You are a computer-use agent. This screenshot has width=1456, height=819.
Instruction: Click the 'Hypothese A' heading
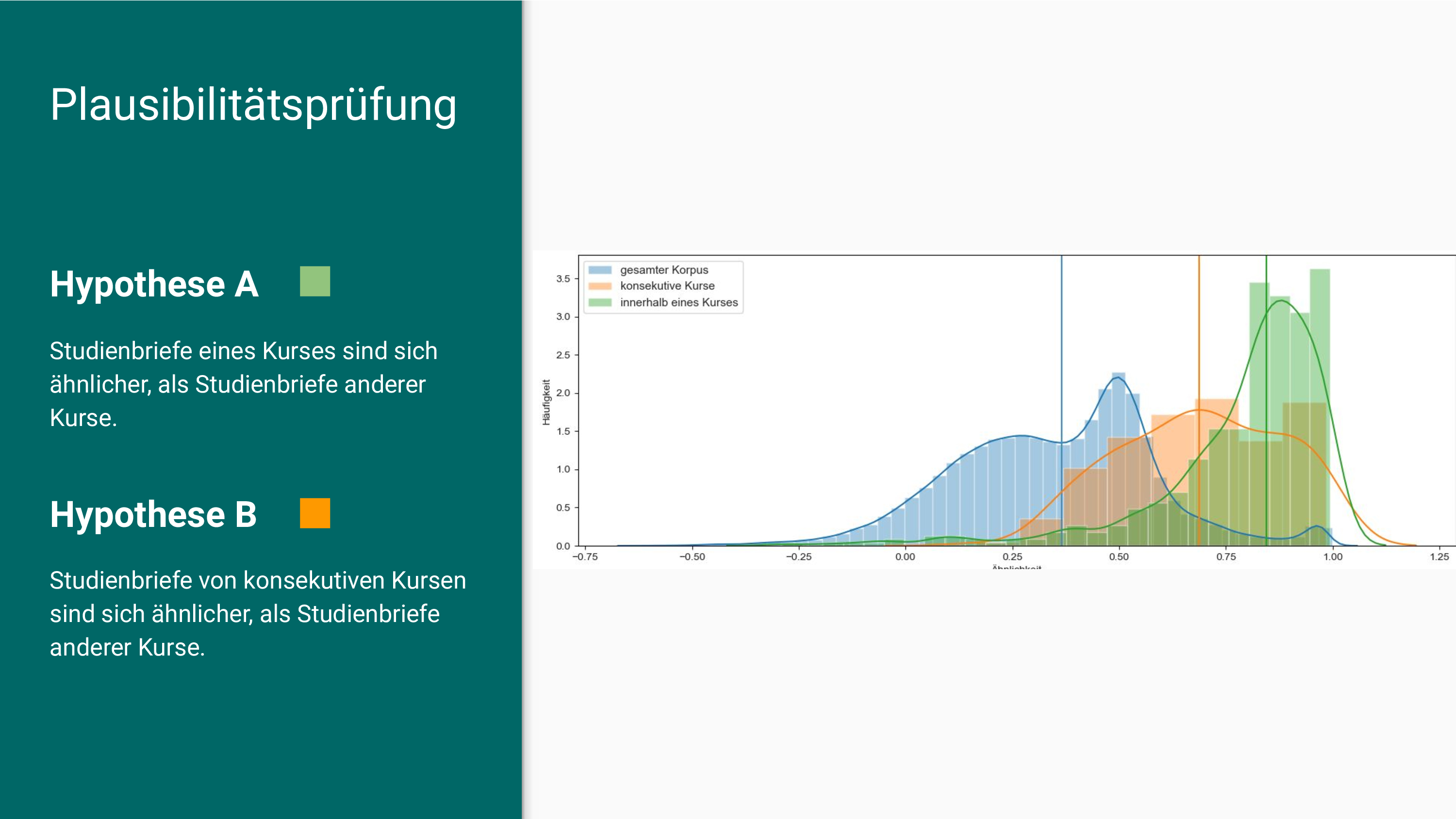click(154, 284)
